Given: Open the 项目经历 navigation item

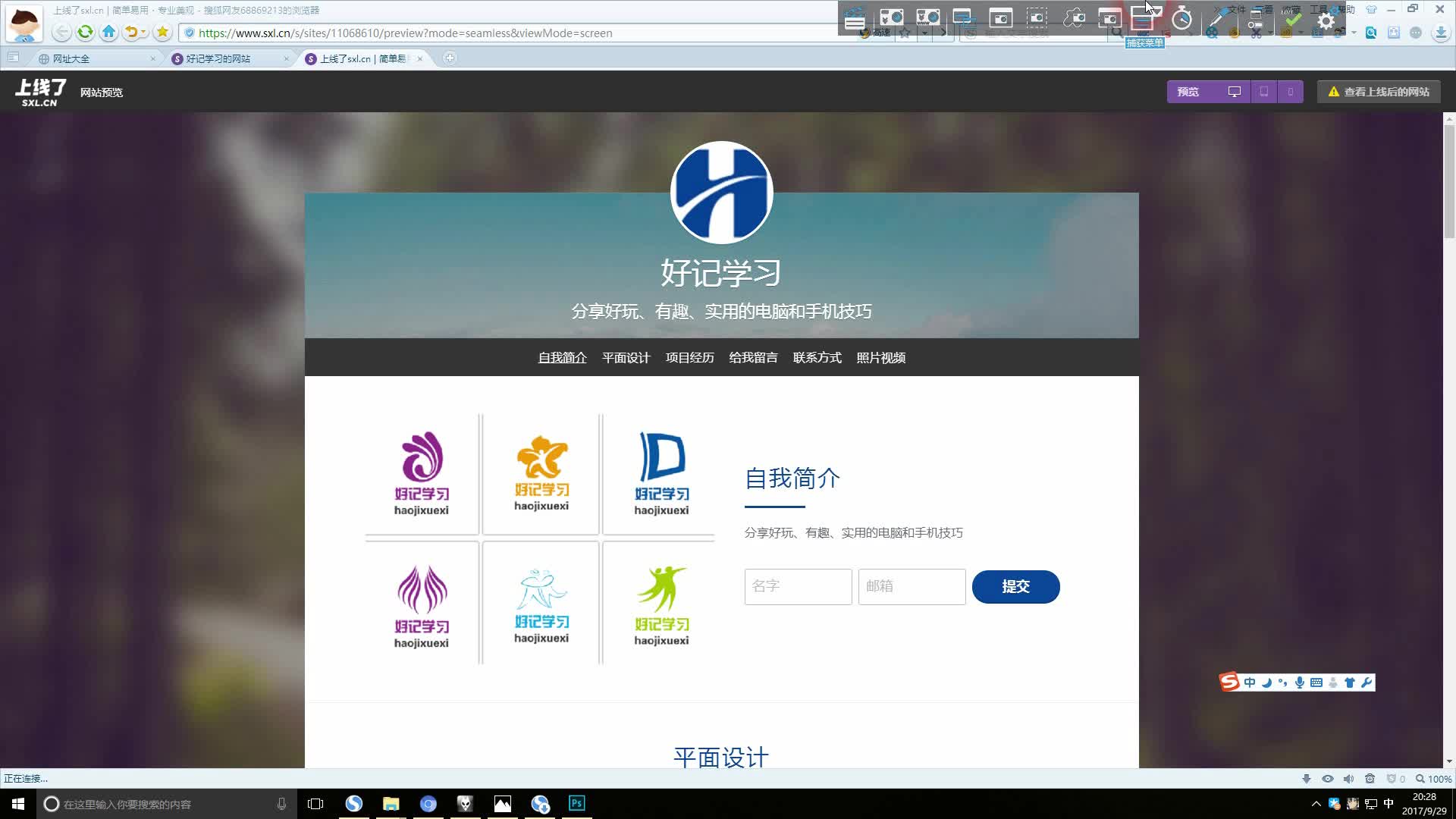Looking at the screenshot, I should tap(690, 358).
